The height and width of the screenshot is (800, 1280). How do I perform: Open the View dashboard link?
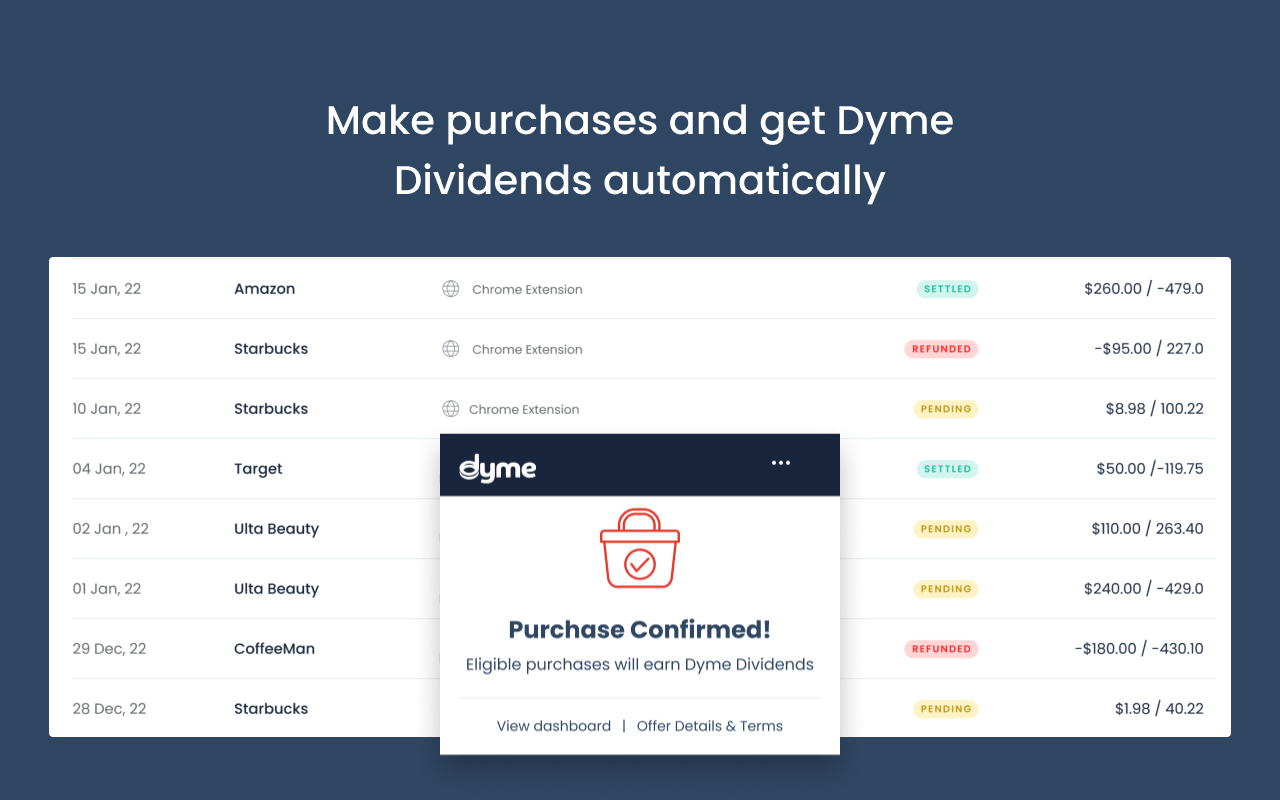coord(554,726)
